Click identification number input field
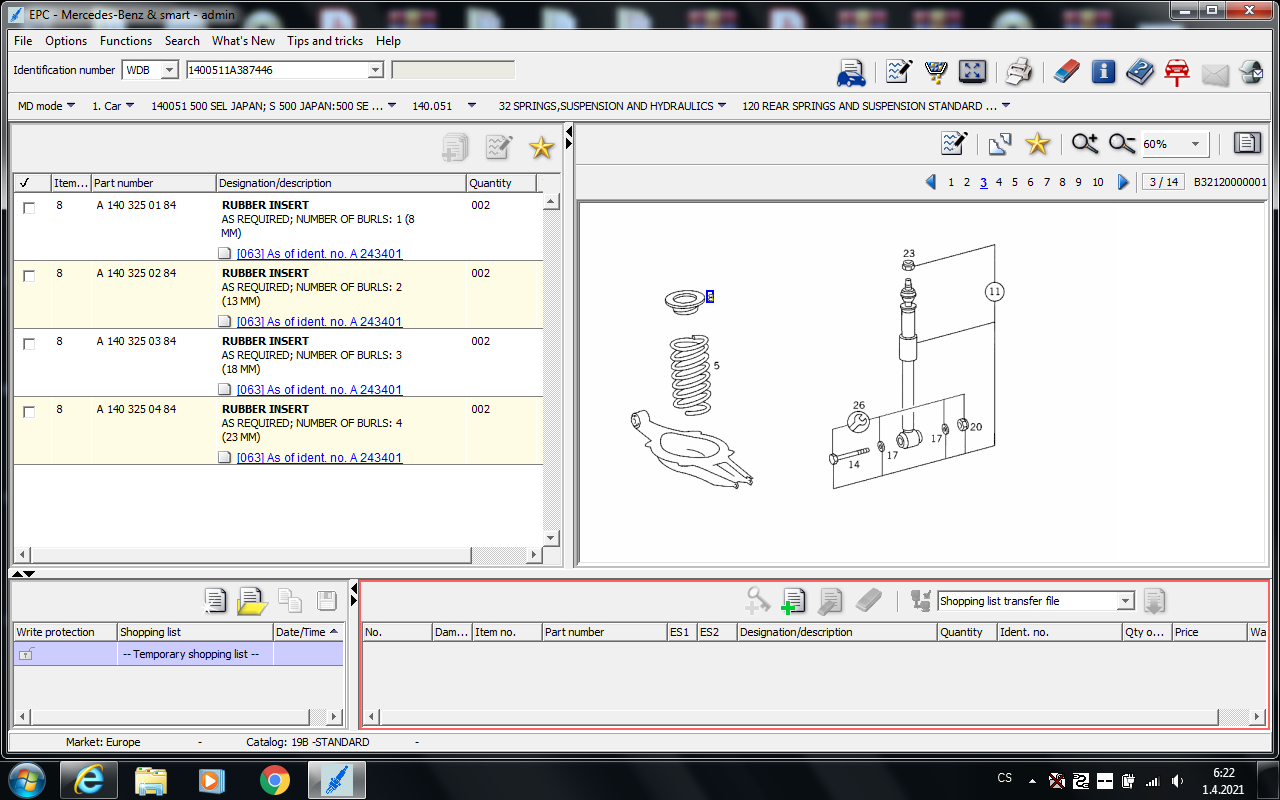The width and height of the screenshot is (1280, 800). click(x=276, y=70)
